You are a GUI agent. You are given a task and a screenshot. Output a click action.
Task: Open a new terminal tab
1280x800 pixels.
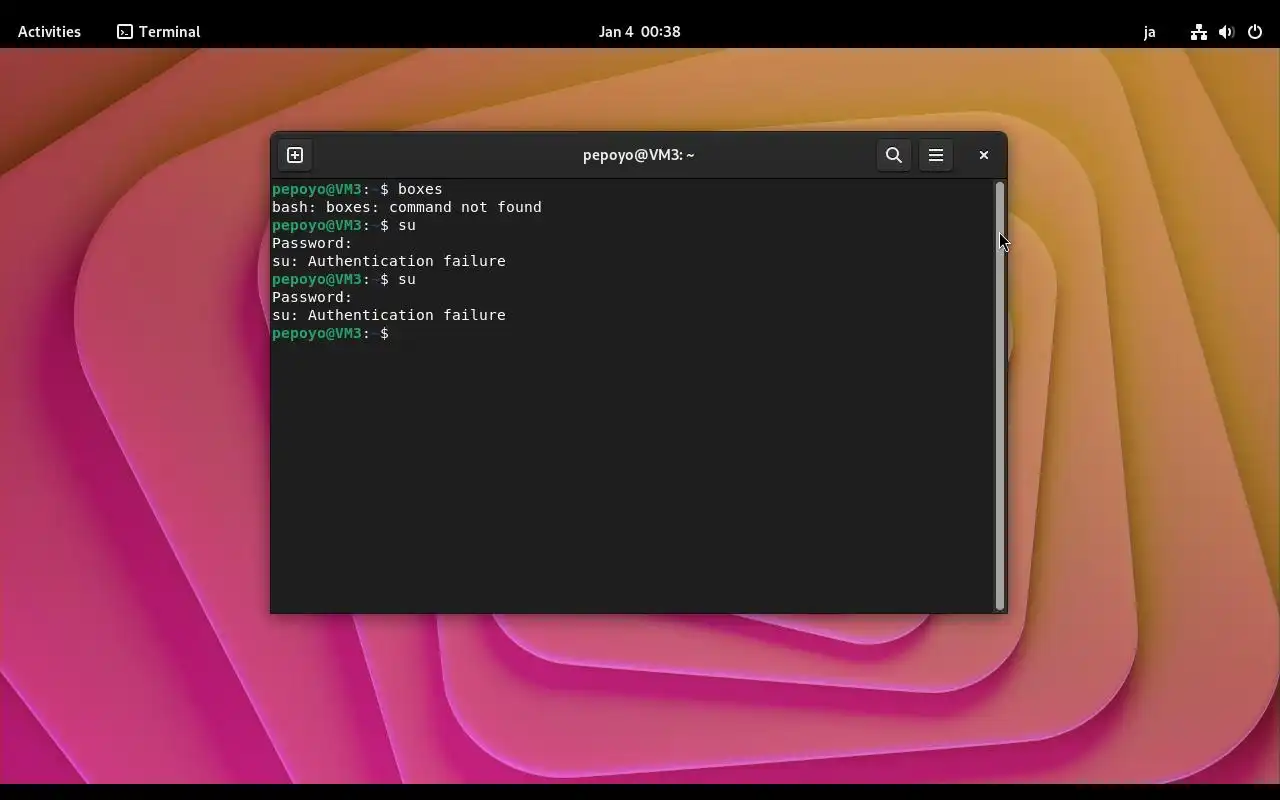point(295,155)
